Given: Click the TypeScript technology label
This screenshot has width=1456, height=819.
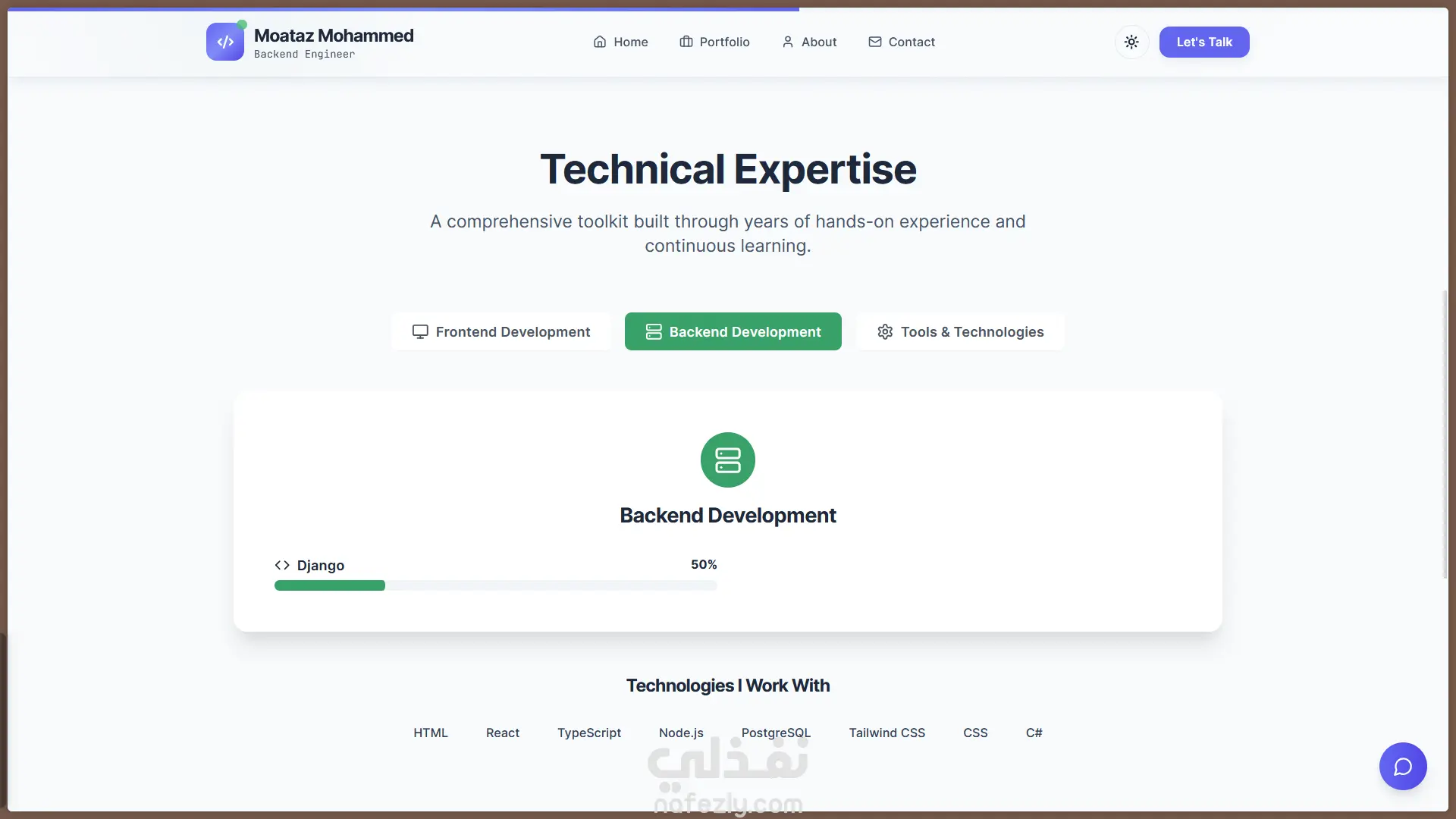Looking at the screenshot, I should point(588,733).
